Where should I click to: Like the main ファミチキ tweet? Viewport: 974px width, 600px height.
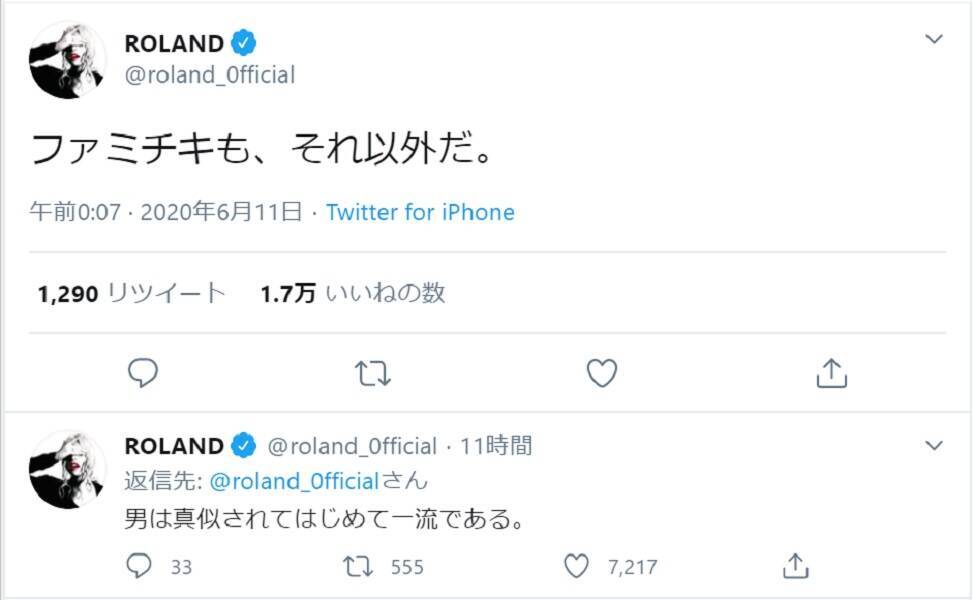601,374
